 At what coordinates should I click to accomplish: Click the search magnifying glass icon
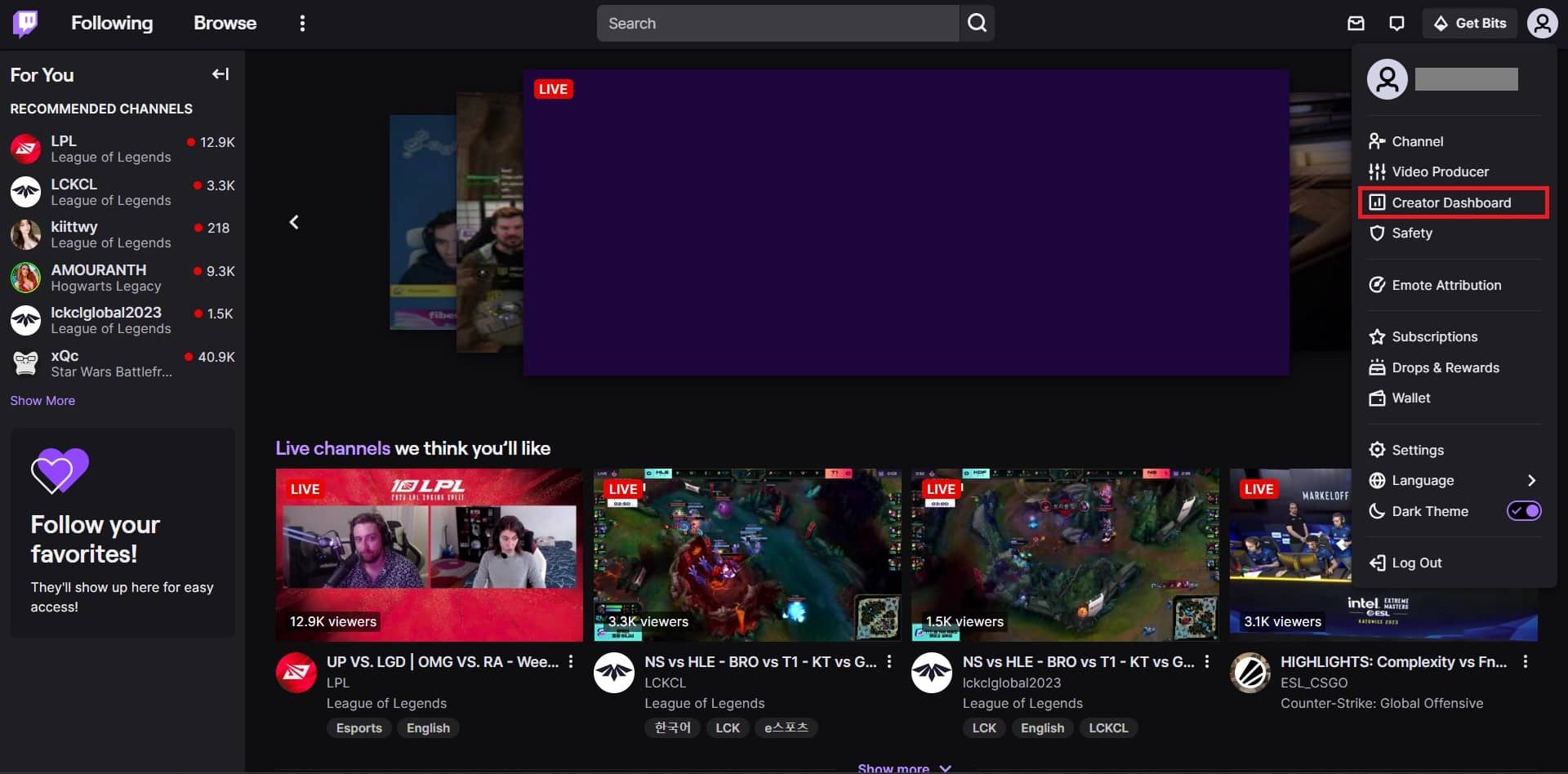977,23
